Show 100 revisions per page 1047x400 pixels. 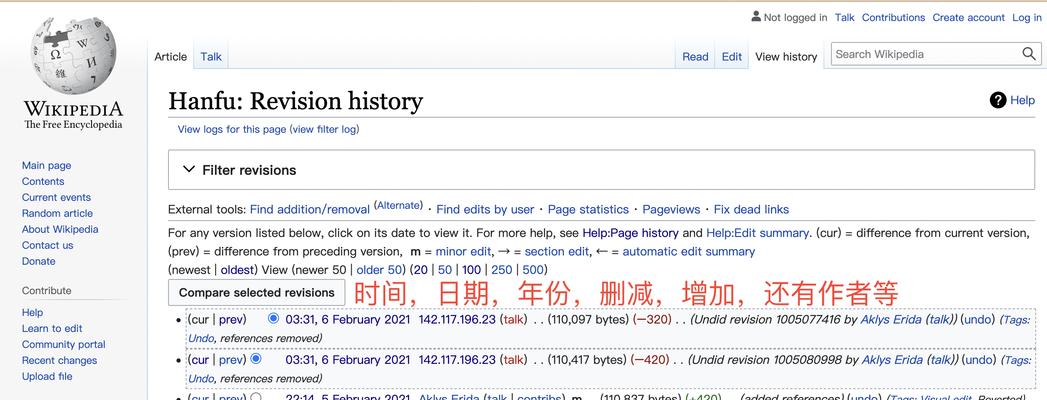point(471,270)
